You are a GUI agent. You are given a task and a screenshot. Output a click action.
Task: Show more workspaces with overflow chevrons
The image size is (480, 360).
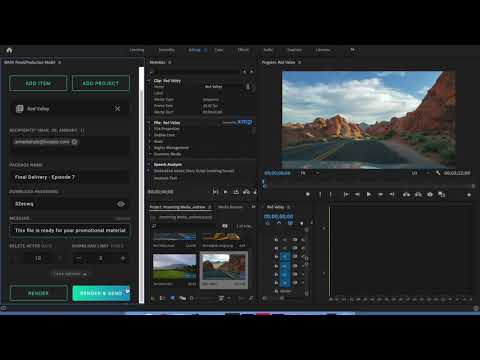point(352,50)
